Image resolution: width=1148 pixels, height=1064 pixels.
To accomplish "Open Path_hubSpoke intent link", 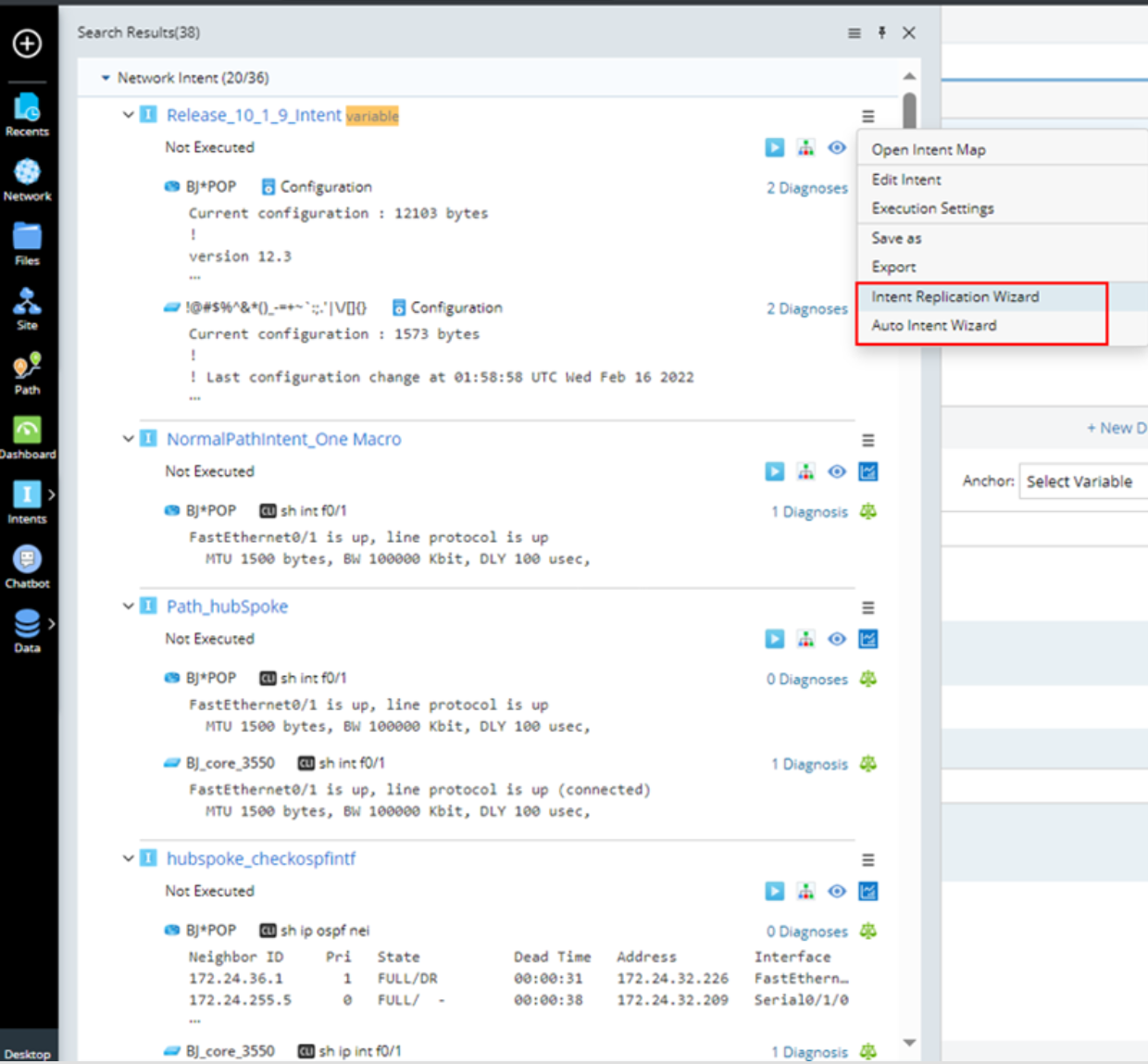I will coord(227,607).
